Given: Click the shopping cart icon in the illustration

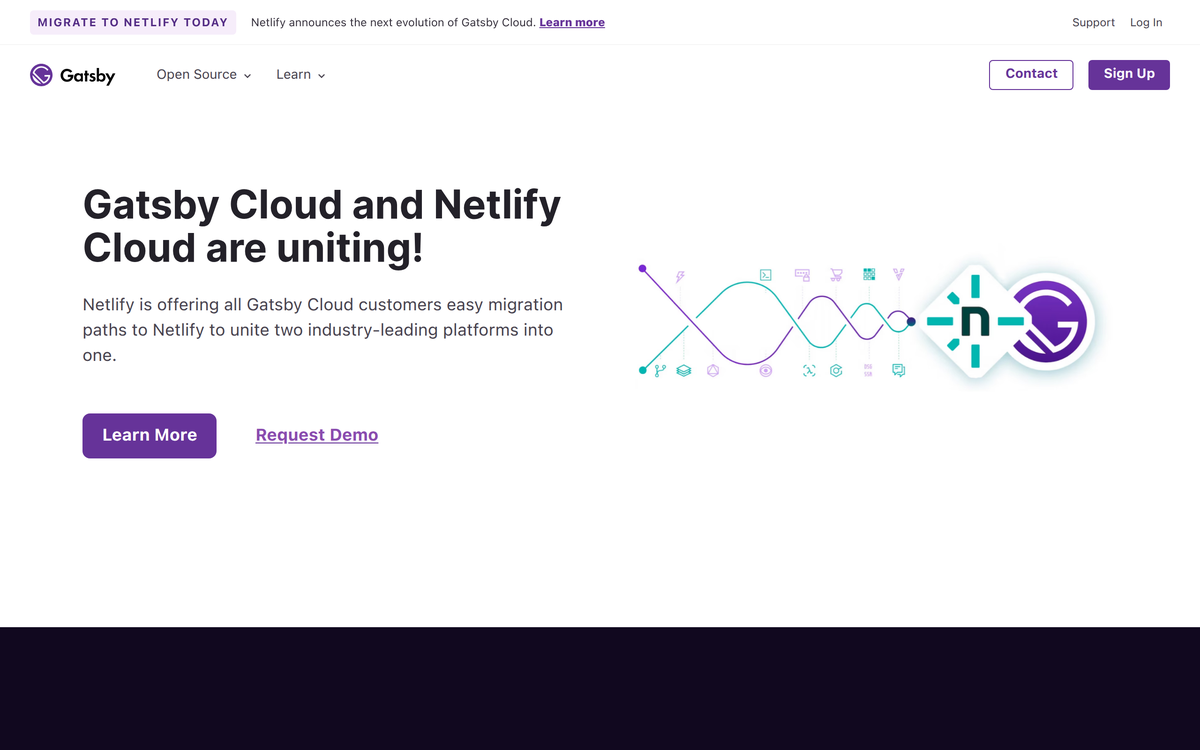Looking at the screenshot, I should [836, 275].
